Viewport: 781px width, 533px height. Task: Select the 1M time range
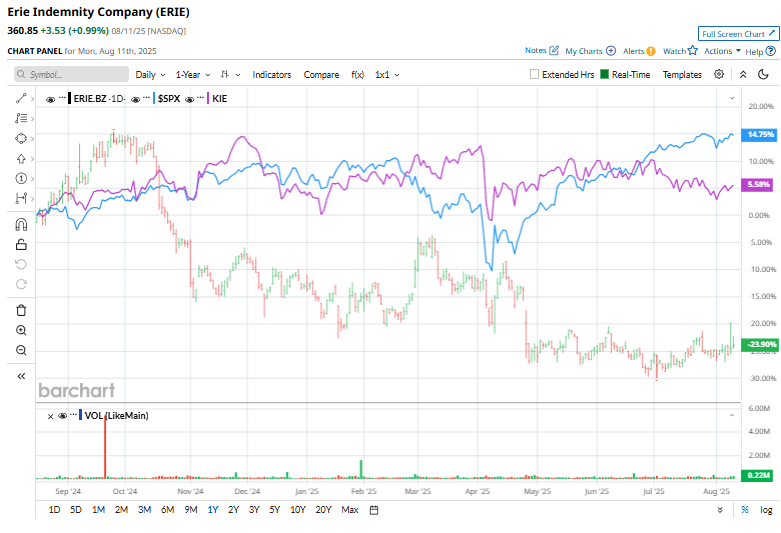pyautogui.click(x=99, y=510)
